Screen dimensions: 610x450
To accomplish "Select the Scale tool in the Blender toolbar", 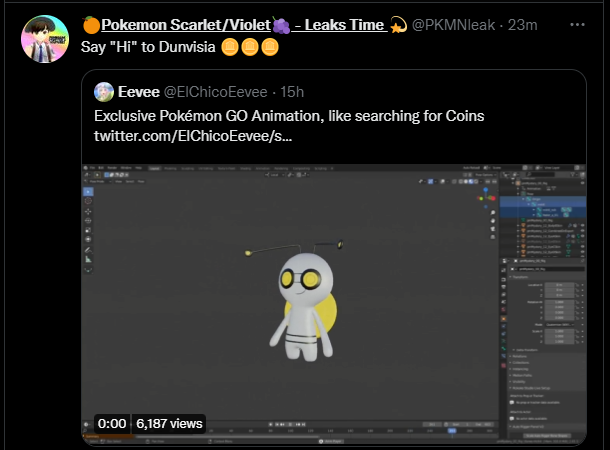I will 88,230.
